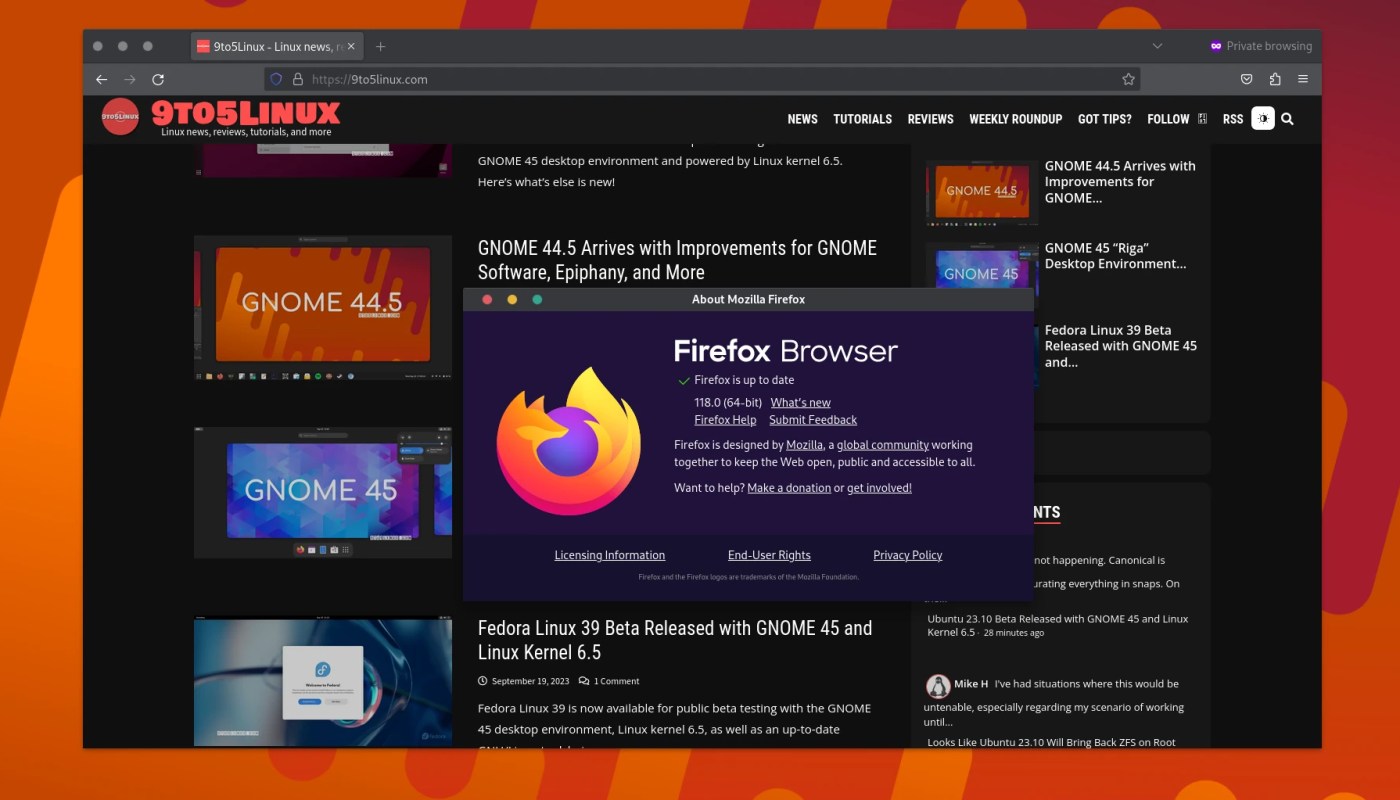Open the RSS link in site header
The image size is (1400, 800).
coord(1233,119)
